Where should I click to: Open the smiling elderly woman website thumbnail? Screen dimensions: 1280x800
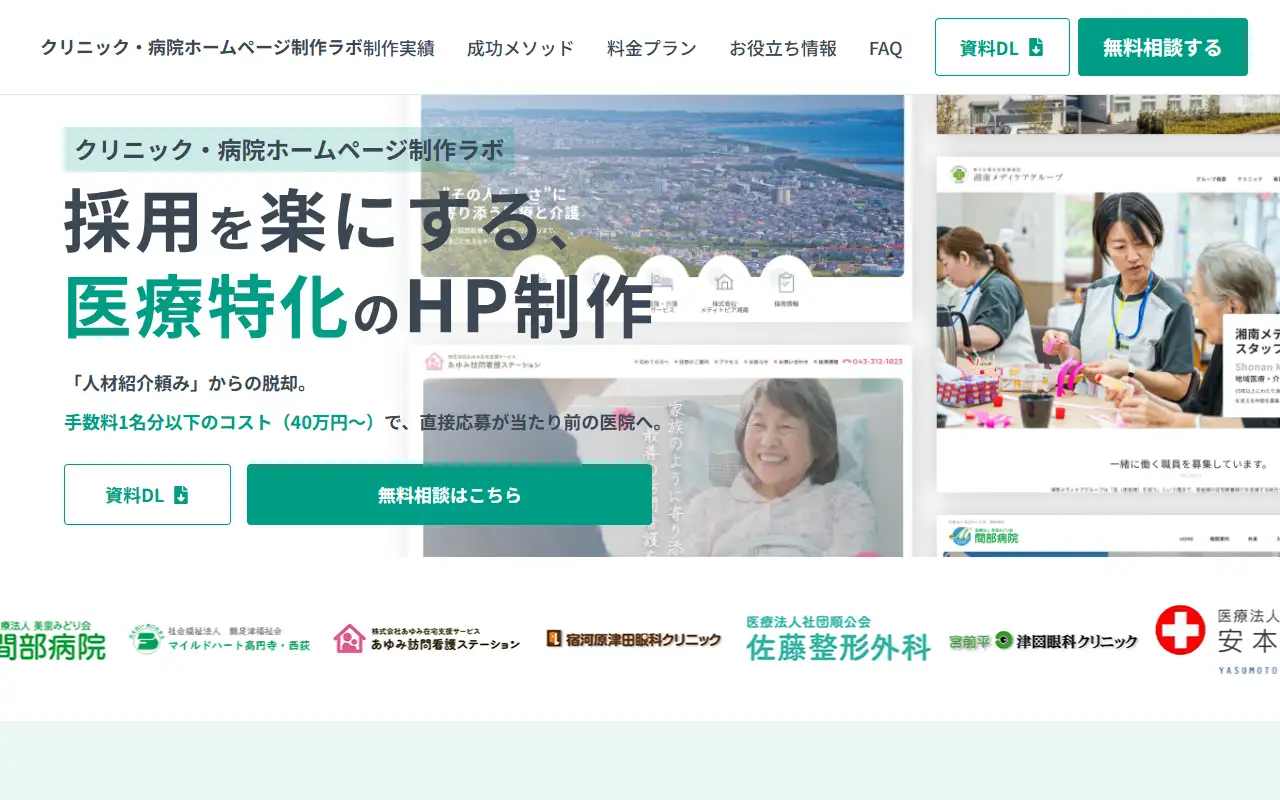click(662, 450)
